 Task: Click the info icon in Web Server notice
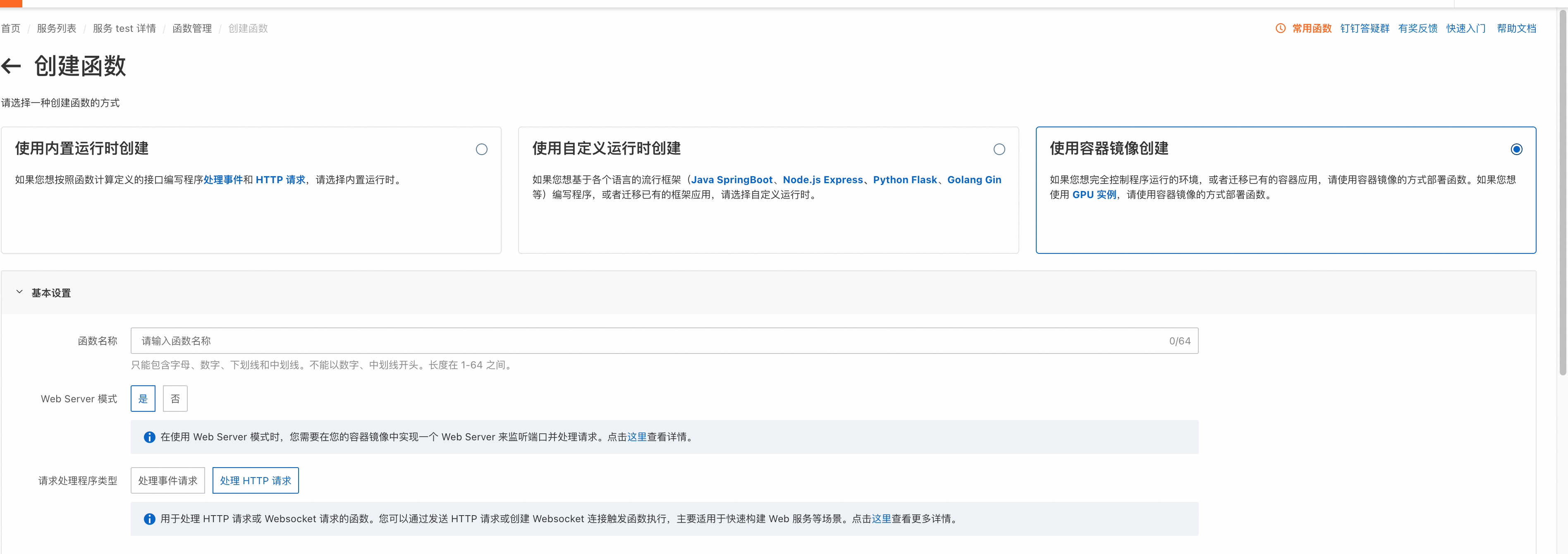[x=149, y=437]
